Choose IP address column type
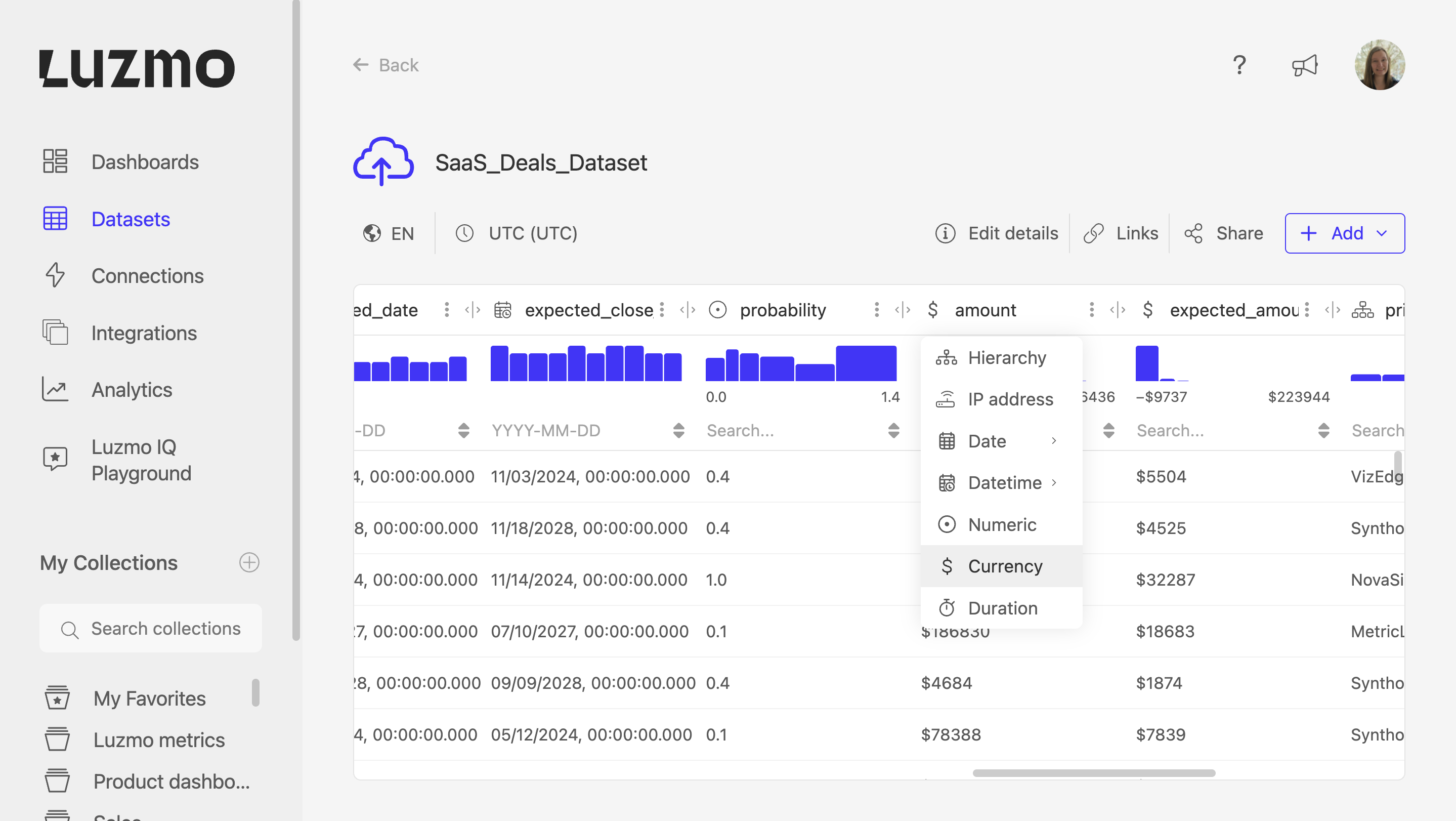This screenshot has width=1456, height=821. [x=1002, y=399]
